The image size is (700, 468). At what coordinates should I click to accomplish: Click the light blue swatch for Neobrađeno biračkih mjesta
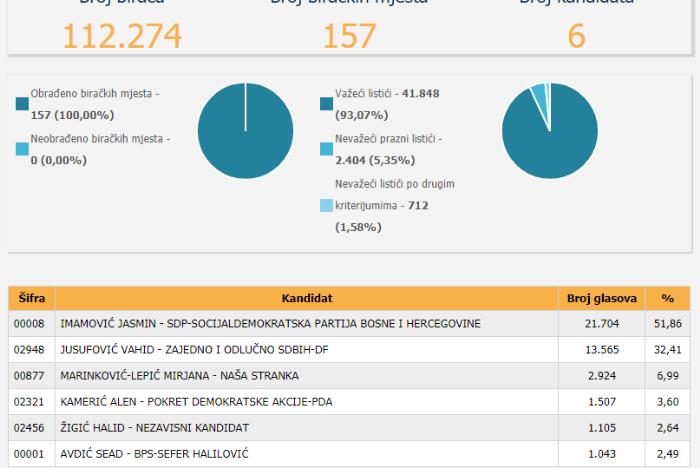pos(22,149)
